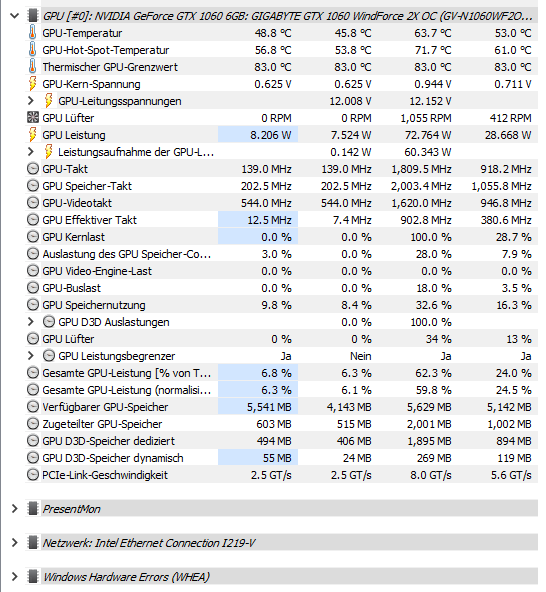Screen dimensions: 546x592
Task: Click gauge icon beside GPU-Buslast
Action: tap(33, 288)
